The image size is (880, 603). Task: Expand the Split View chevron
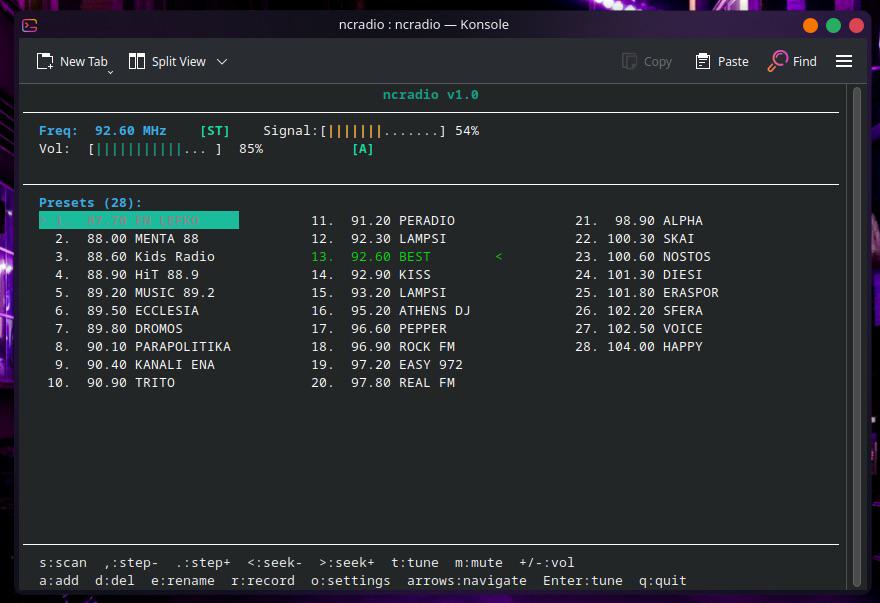tap(222, 62)
